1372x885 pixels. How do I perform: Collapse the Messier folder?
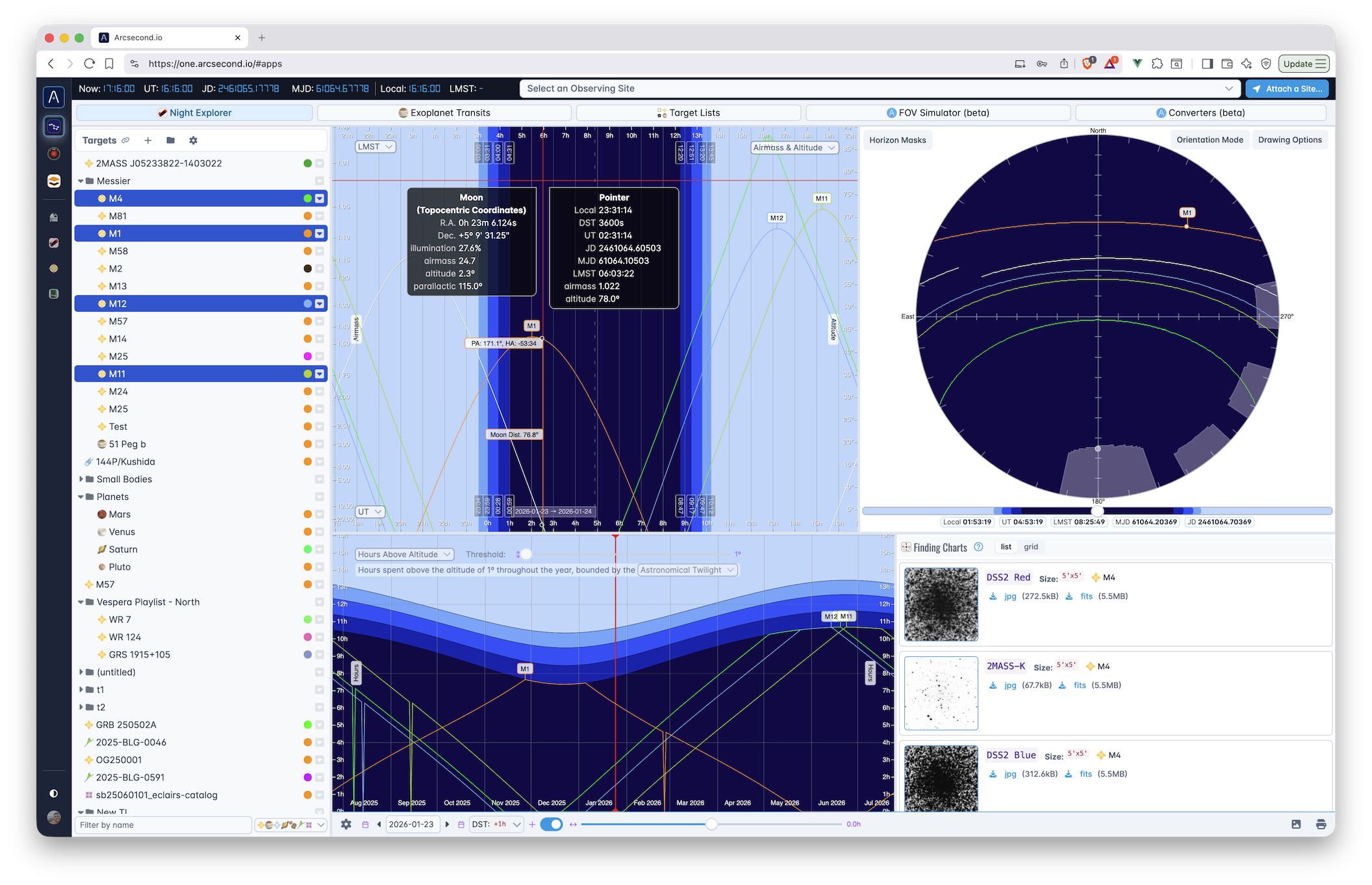(81, 181)
